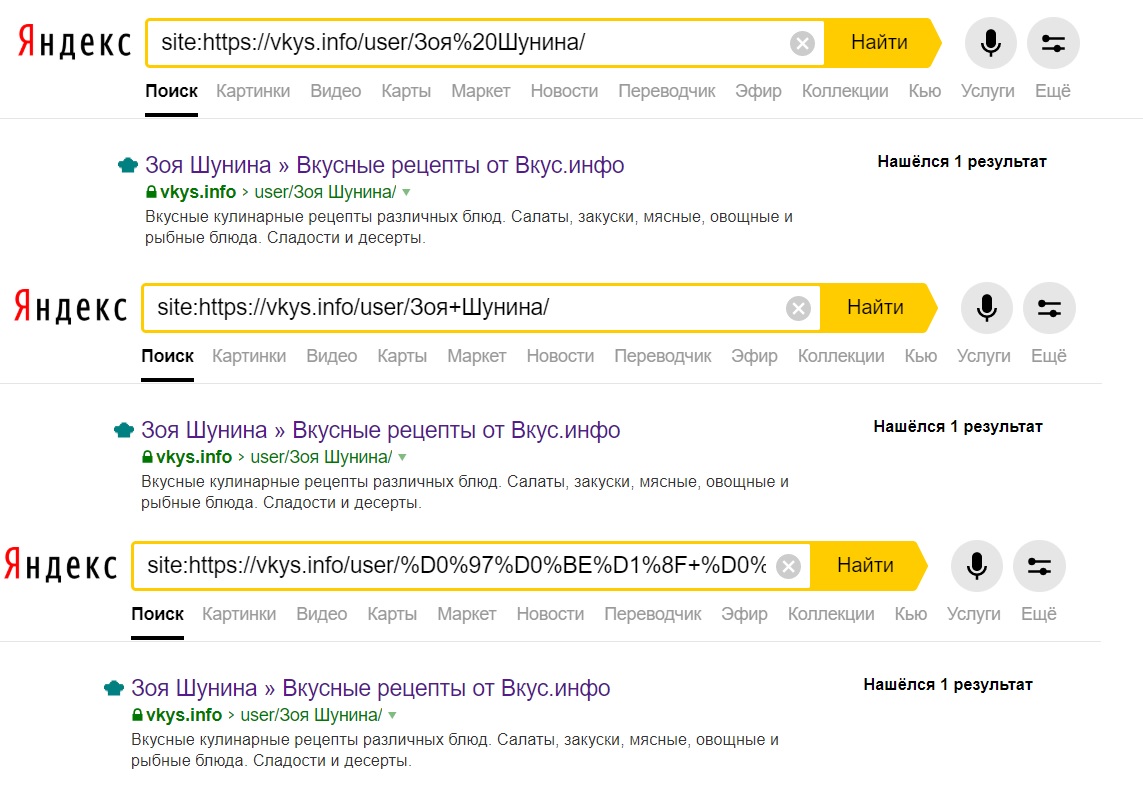Select Поиск tab under Зоя+Шунина query
Image resolution: width=1143 pixels, height=793 pixels.
(167, 356)
